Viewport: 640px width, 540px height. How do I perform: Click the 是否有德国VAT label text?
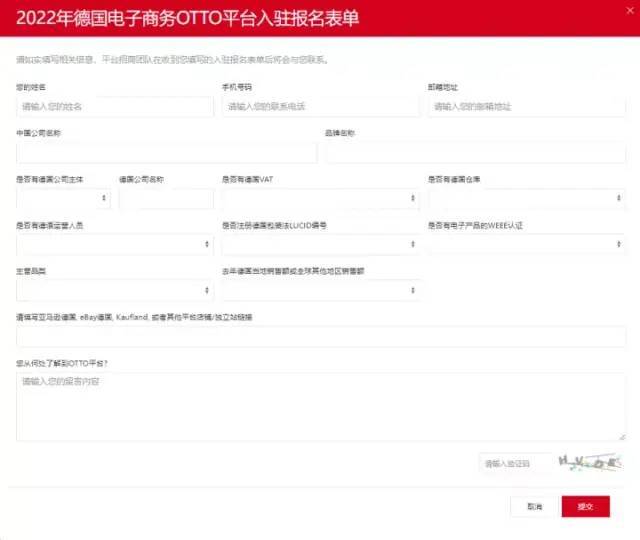(x=247, y=179)
